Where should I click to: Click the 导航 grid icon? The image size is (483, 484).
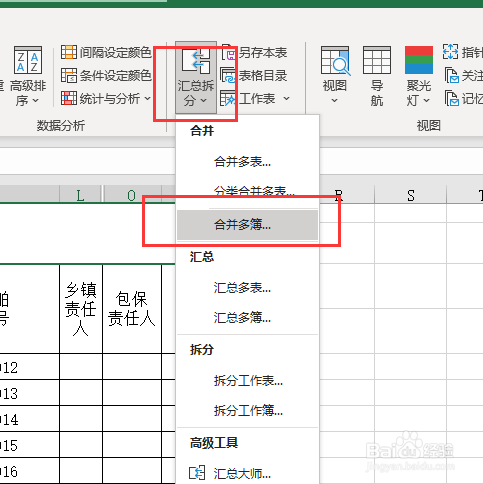click(x=377, y=60)
